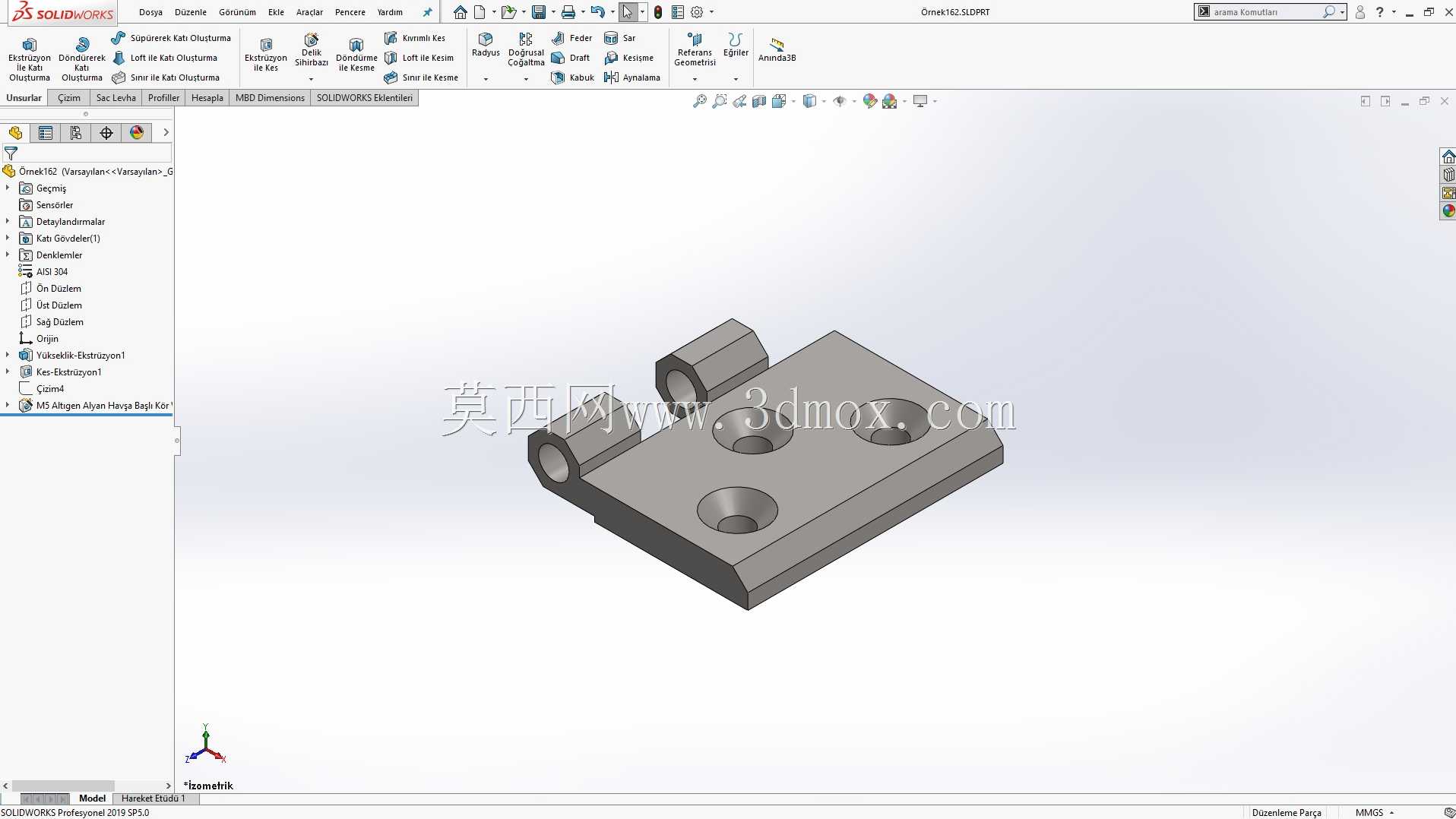Click the Rebuild traffic light icon
Viewport: 1456px width, 819px height.
658,12
